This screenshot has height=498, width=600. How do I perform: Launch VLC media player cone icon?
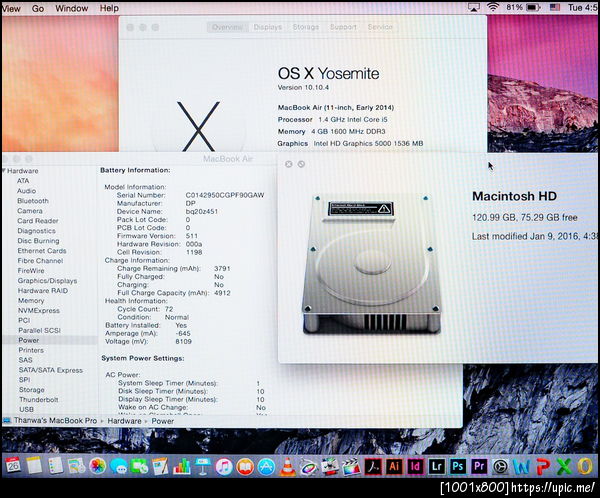pyautogui.click(x=287, y=467)
